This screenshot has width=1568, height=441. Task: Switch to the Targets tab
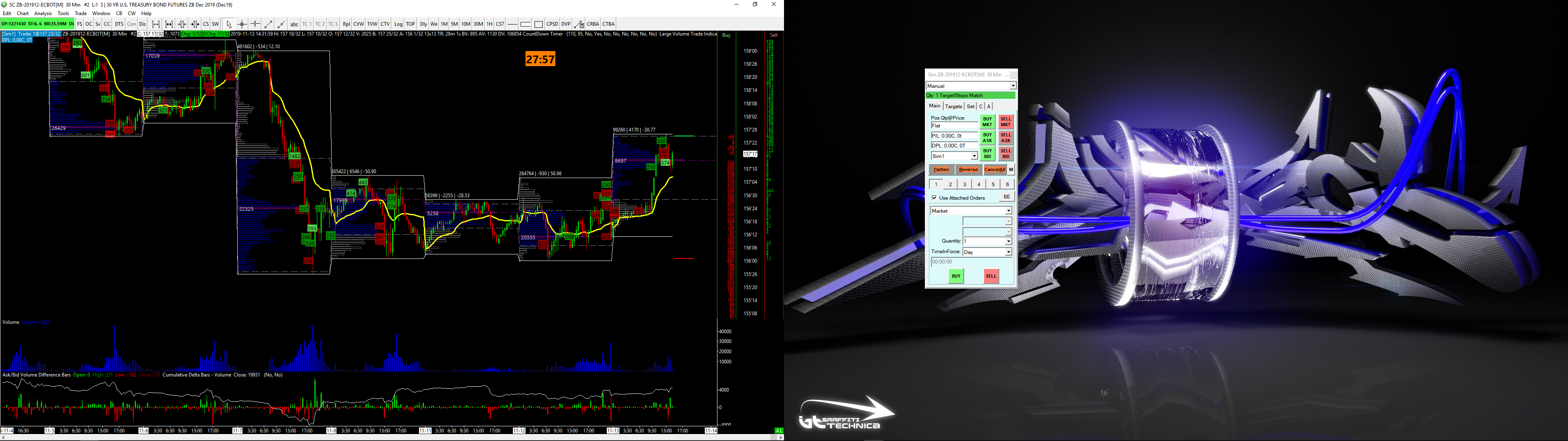point(953,107)
